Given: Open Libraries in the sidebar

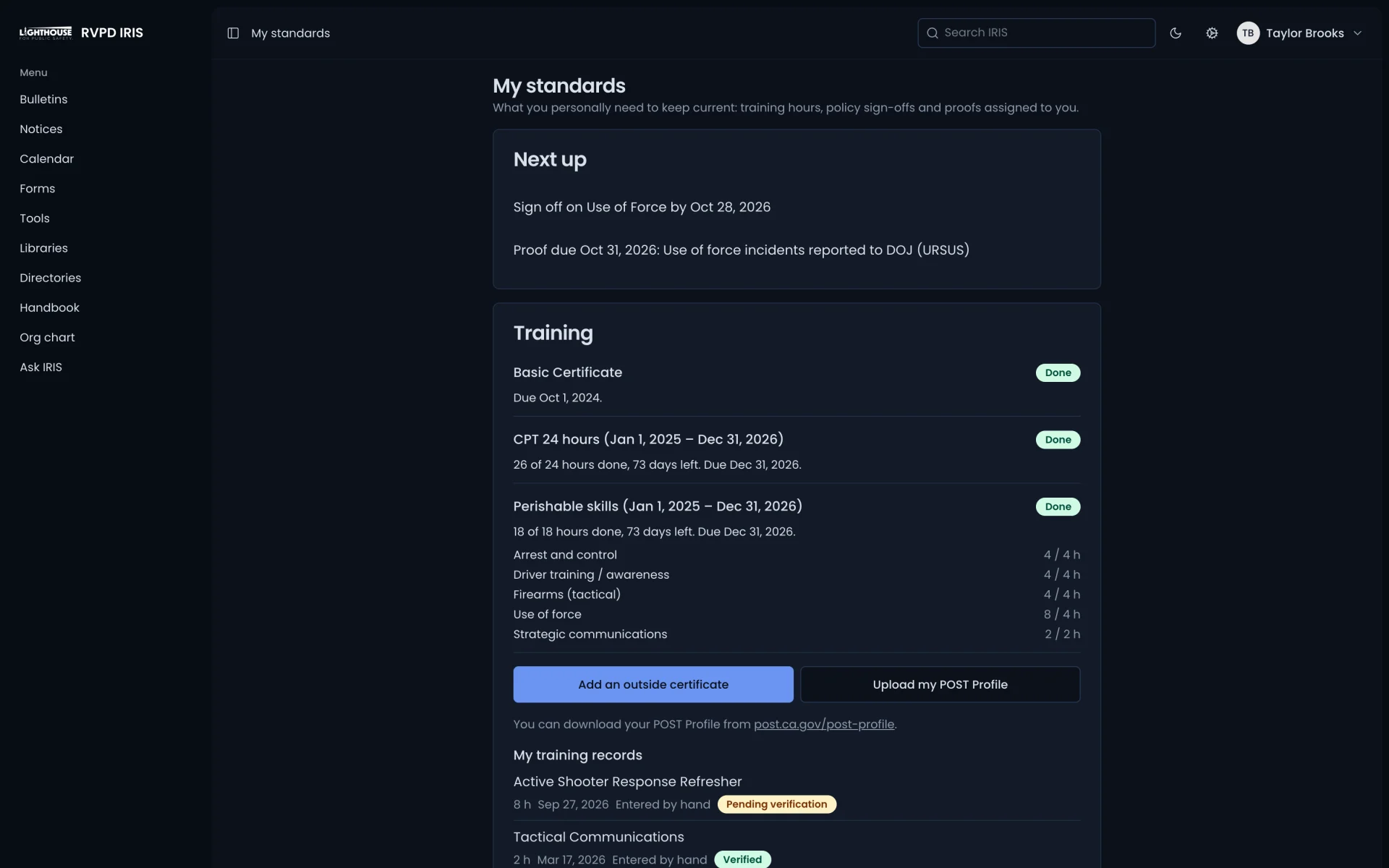Looking at the screenshot, I should [43, 247].
